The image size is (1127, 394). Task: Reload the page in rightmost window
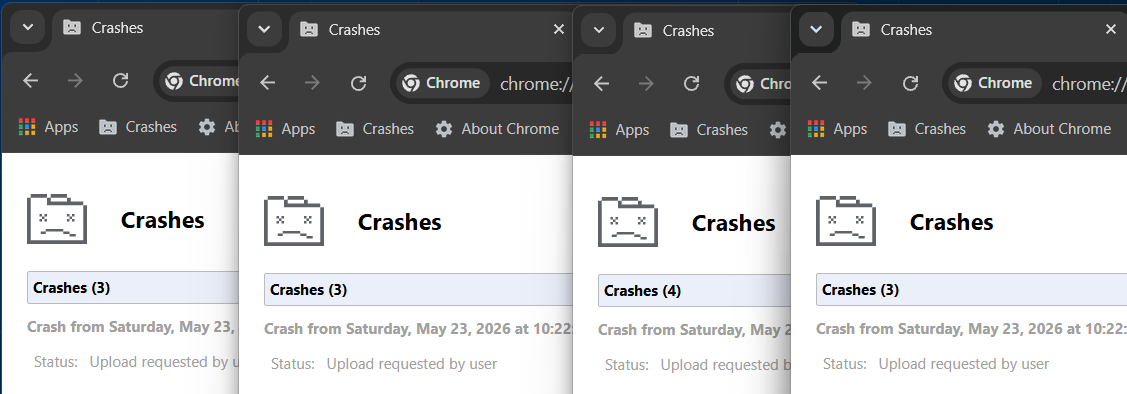910,83
